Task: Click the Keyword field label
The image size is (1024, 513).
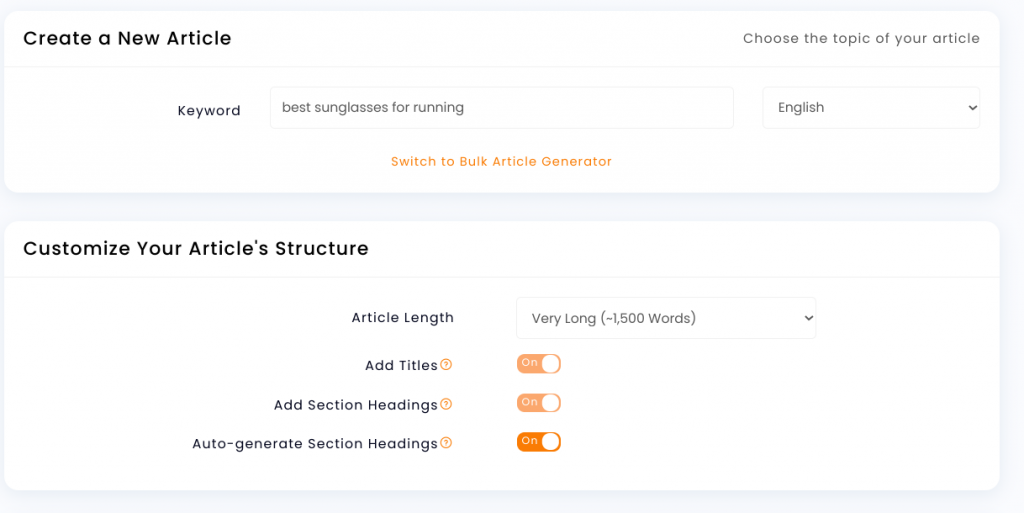Action: click(209, 111)
